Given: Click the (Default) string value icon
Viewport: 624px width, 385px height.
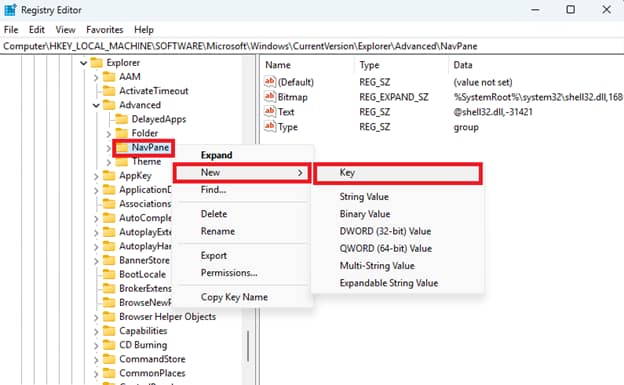Looking at the screenshot, I should click(x=270, y=82).
